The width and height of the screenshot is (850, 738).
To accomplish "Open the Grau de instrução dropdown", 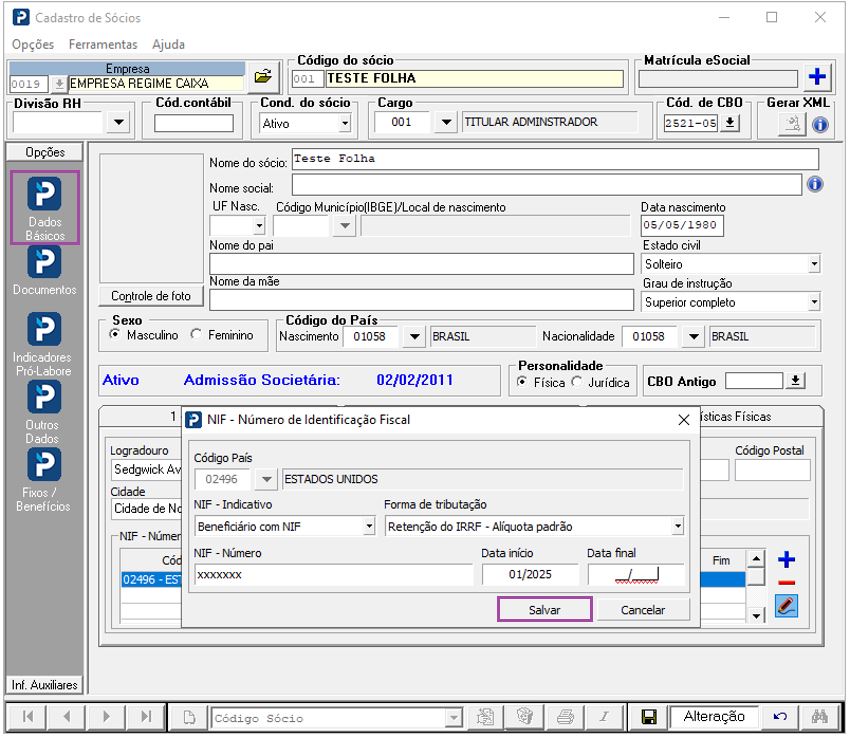I will (x=814, y=302).
